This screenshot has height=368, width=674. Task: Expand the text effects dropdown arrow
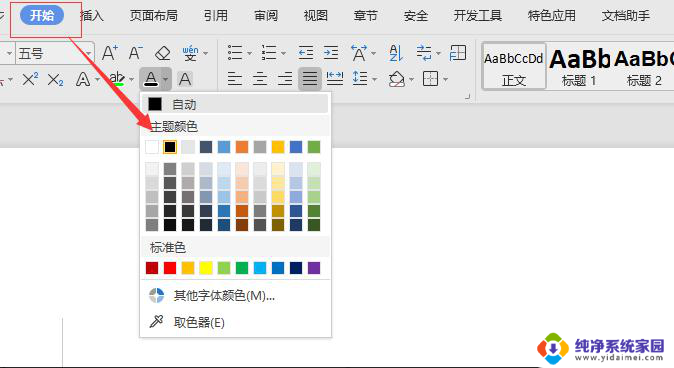pyautogui.click(x=98, y=80)
